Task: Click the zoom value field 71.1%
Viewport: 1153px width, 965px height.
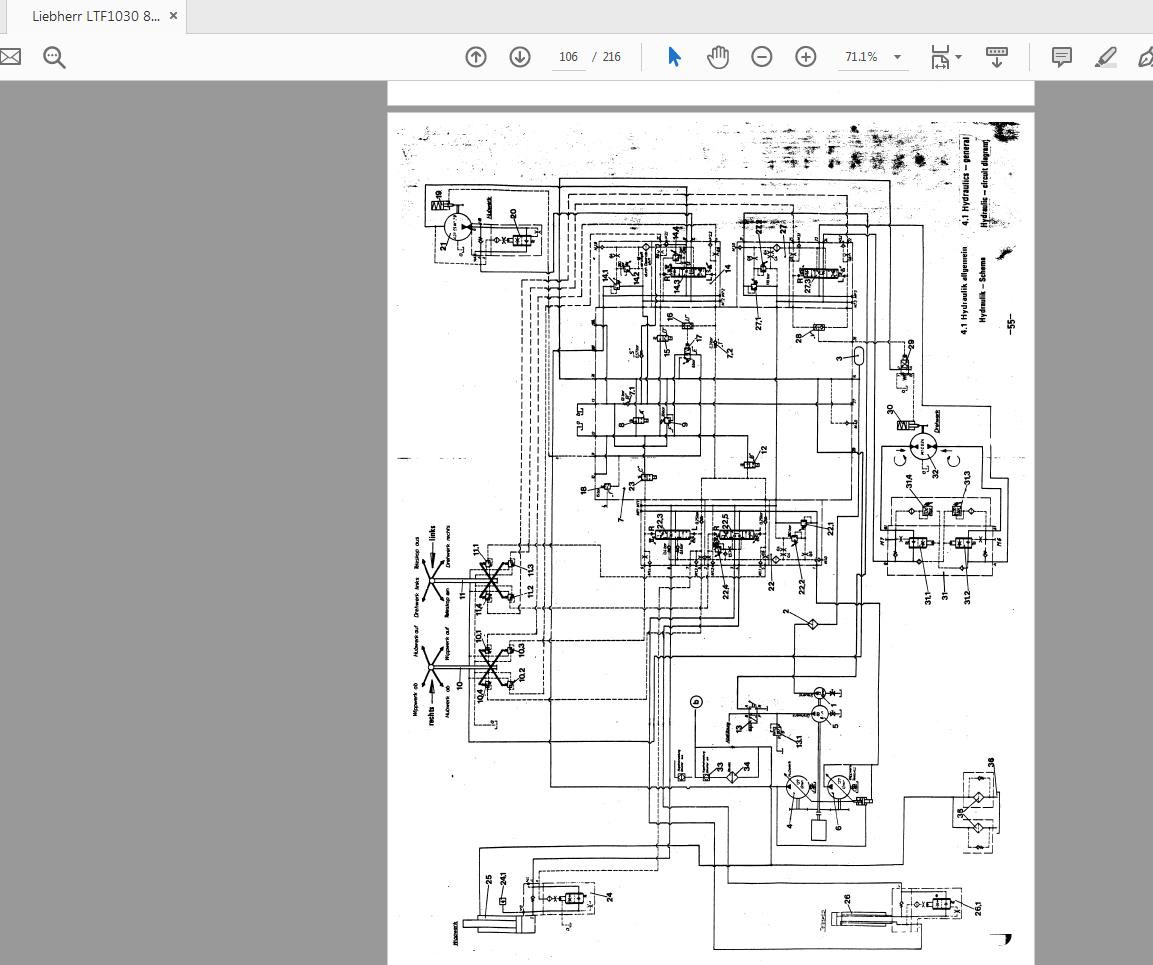Action: coord(861,57)
